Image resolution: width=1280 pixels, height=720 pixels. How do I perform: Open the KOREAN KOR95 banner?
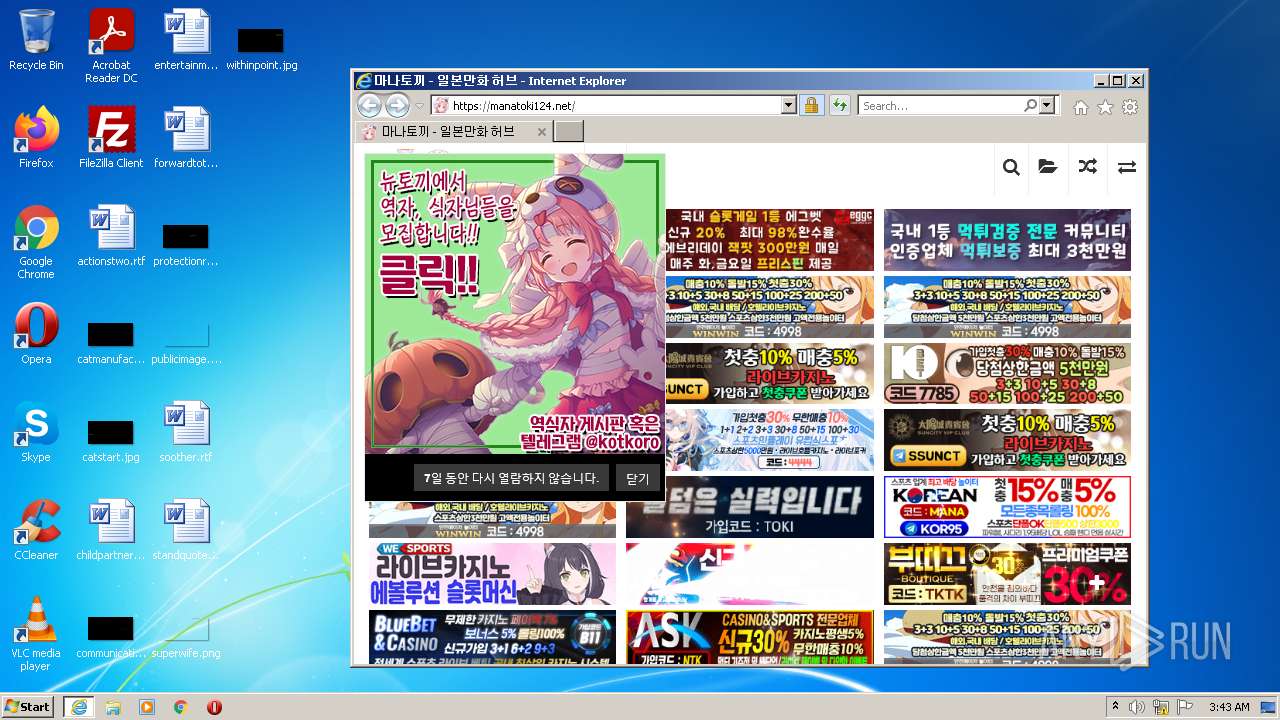tap(1007, 507)
